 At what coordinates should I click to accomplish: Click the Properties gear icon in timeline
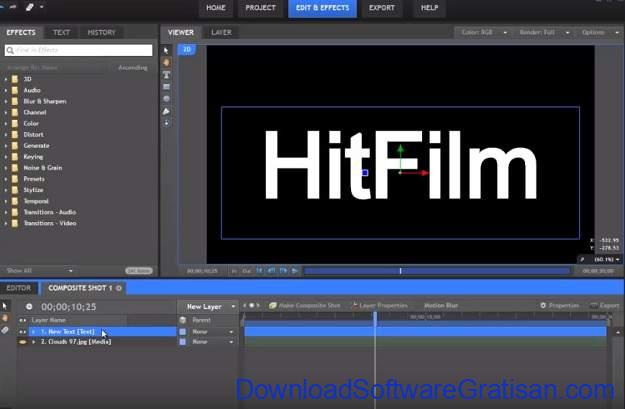point(543,305)
